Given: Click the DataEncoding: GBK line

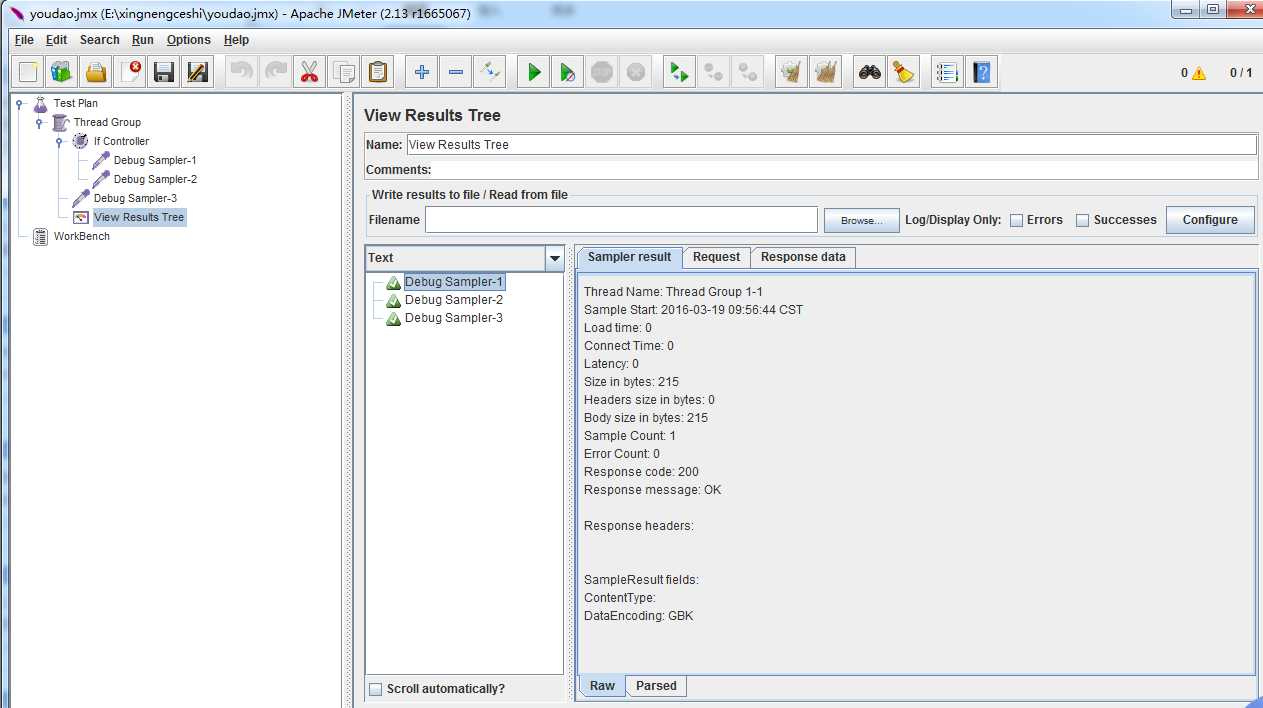Looking at the screenshot, I should [638, 616].
